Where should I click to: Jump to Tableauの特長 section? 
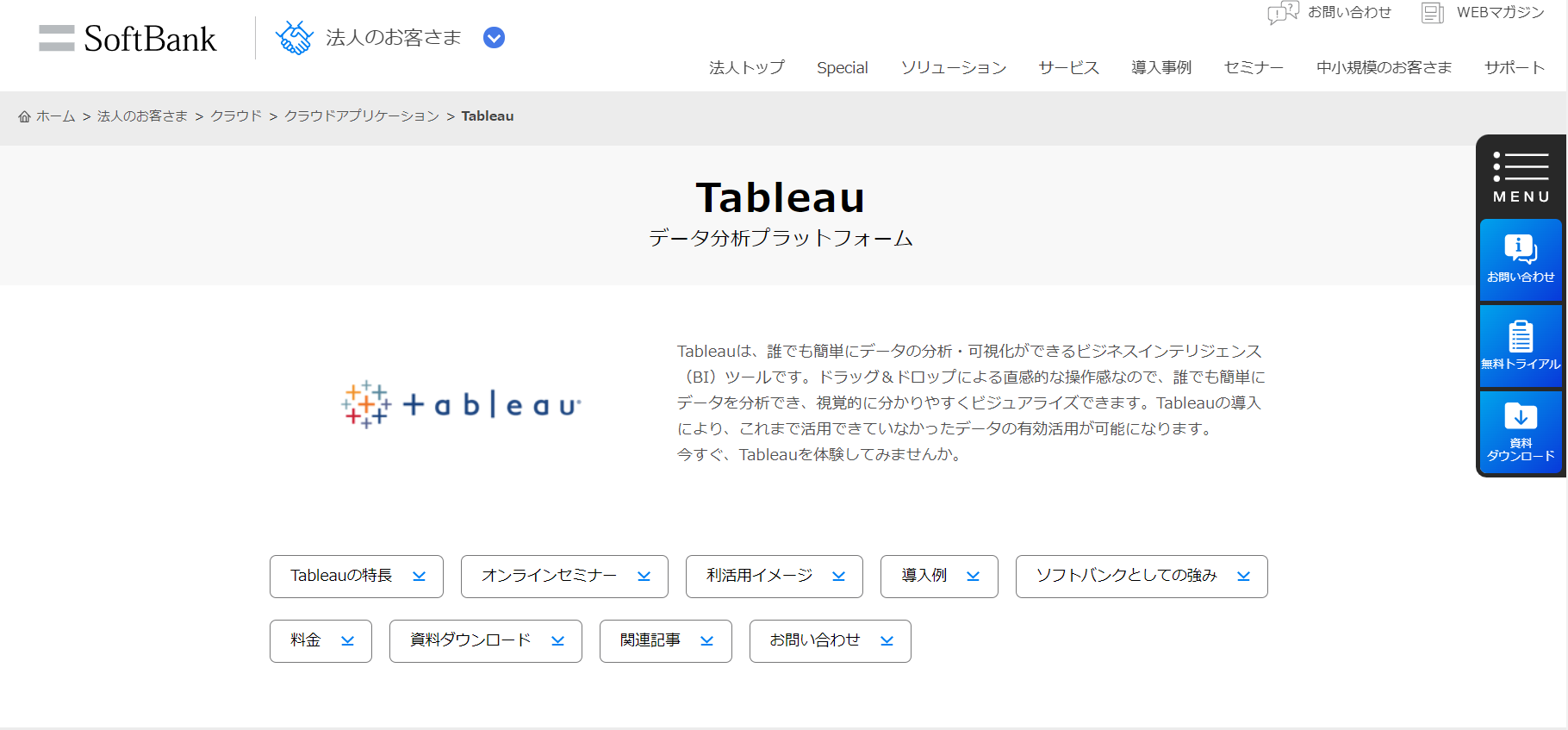[357, 577]
